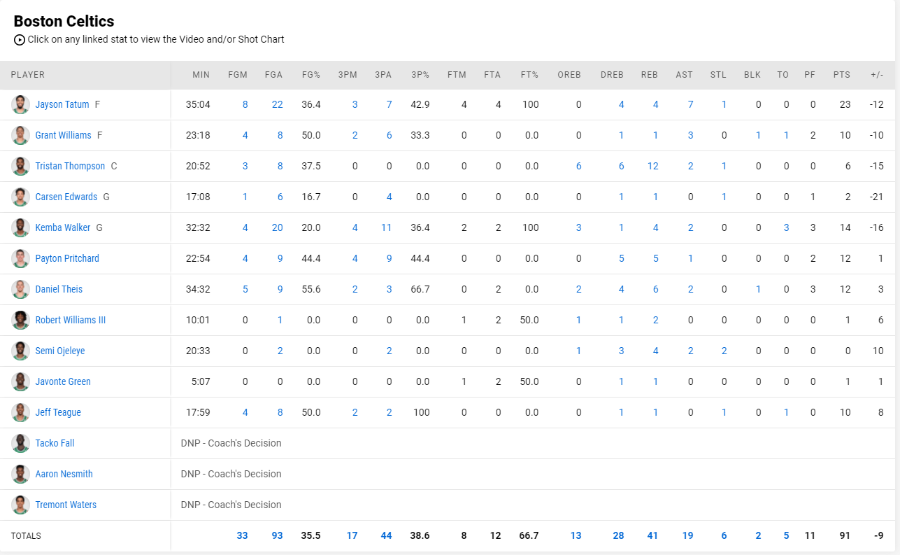Screen dimensions: 900x555
Task: Open Daniel Theis' player link
Action: [x=59, y=289]
